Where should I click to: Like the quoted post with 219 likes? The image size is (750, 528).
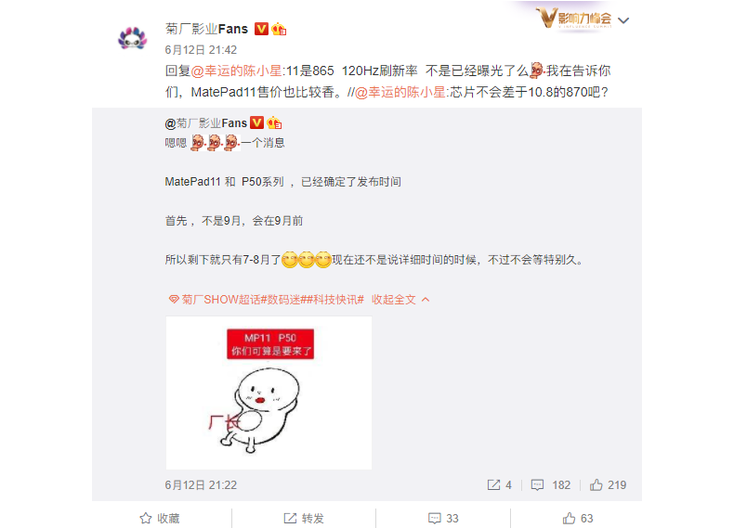608,485
